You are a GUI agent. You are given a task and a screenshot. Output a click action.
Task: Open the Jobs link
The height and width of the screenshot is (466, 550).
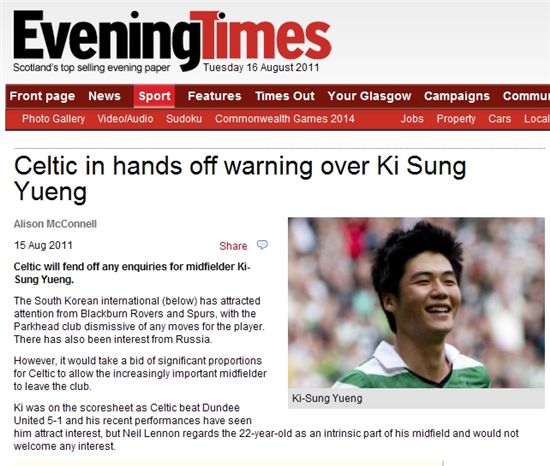[412, 119]
